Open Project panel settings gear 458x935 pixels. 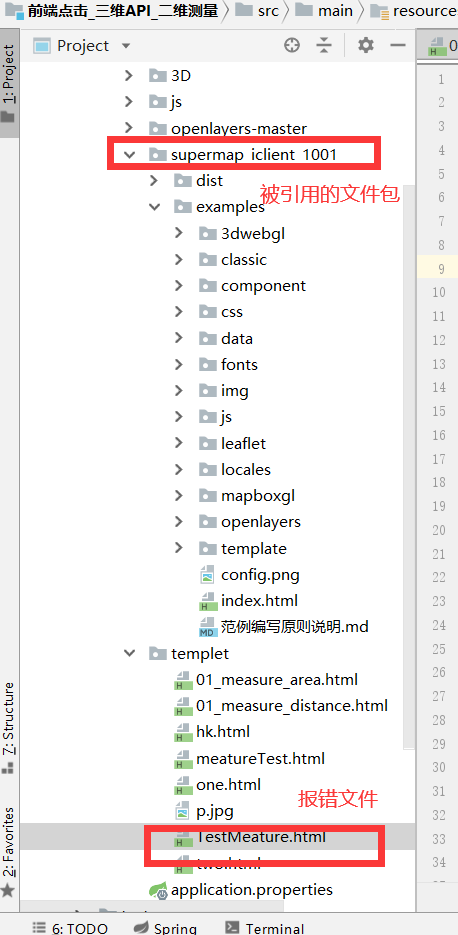click(x=366, y=45)
